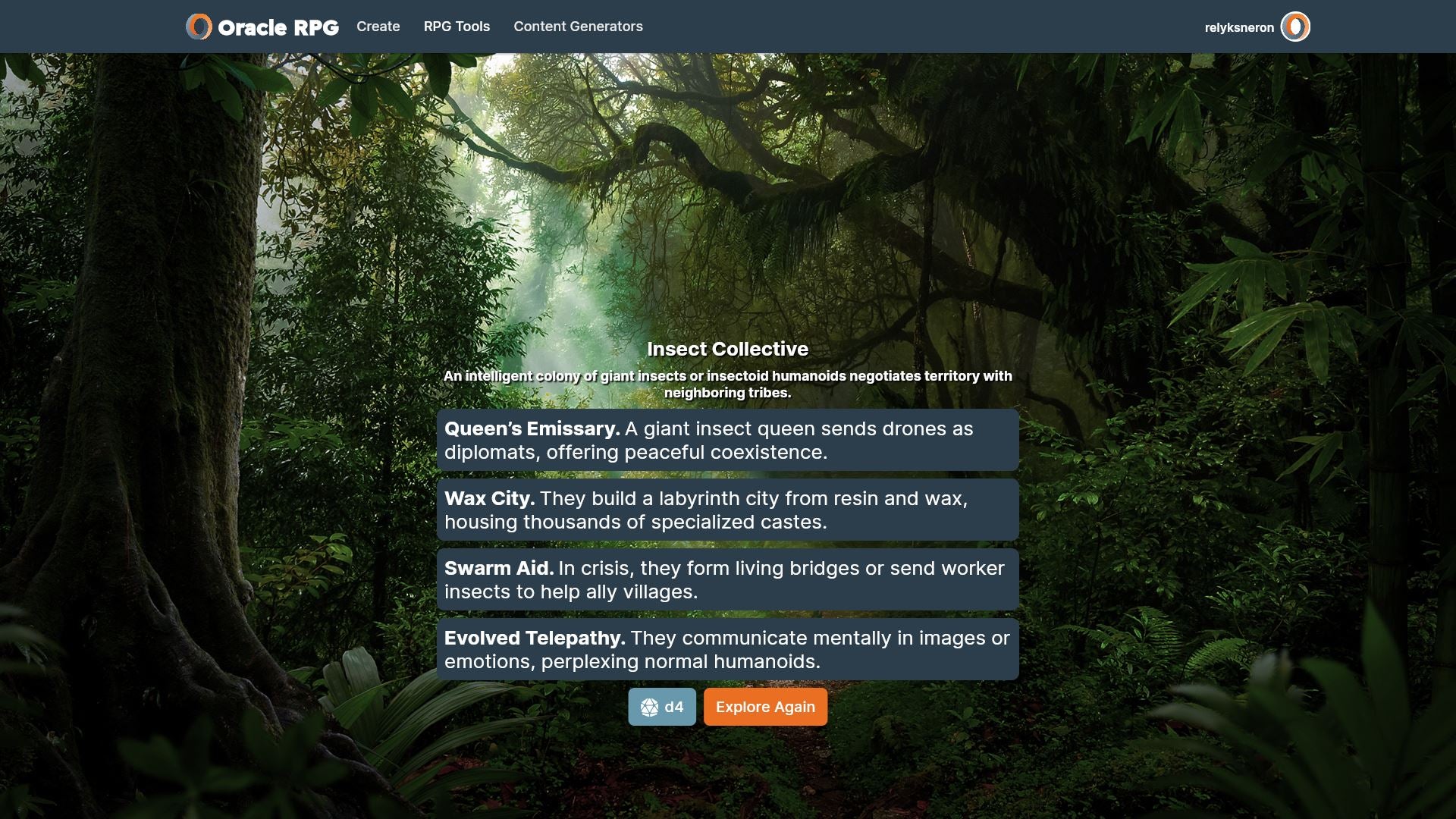Open the RPG Tools menu
This screenshot has width=1456, height=819.
(457, 27)
